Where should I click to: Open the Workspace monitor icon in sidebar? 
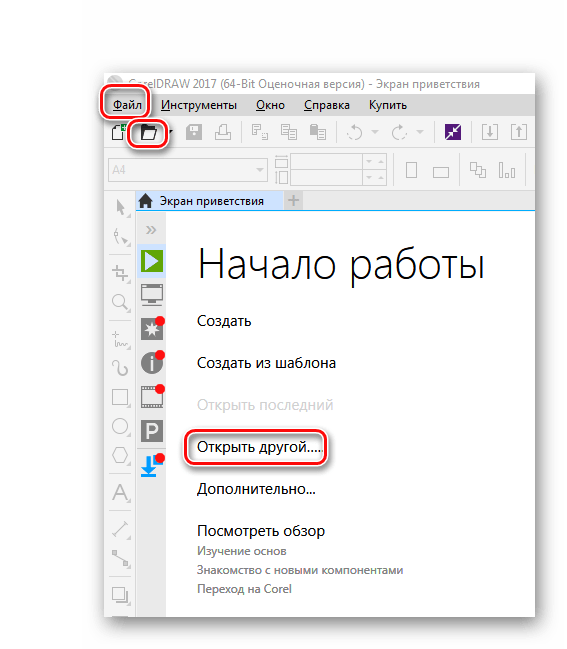coord(152,295)
